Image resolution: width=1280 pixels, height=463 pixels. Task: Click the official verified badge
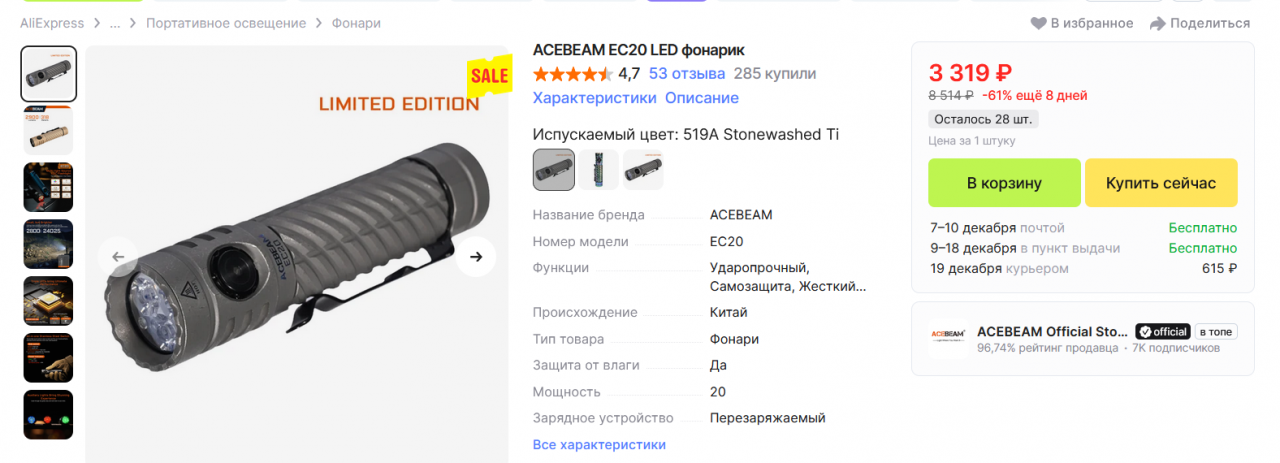(x=1163, y=331)
